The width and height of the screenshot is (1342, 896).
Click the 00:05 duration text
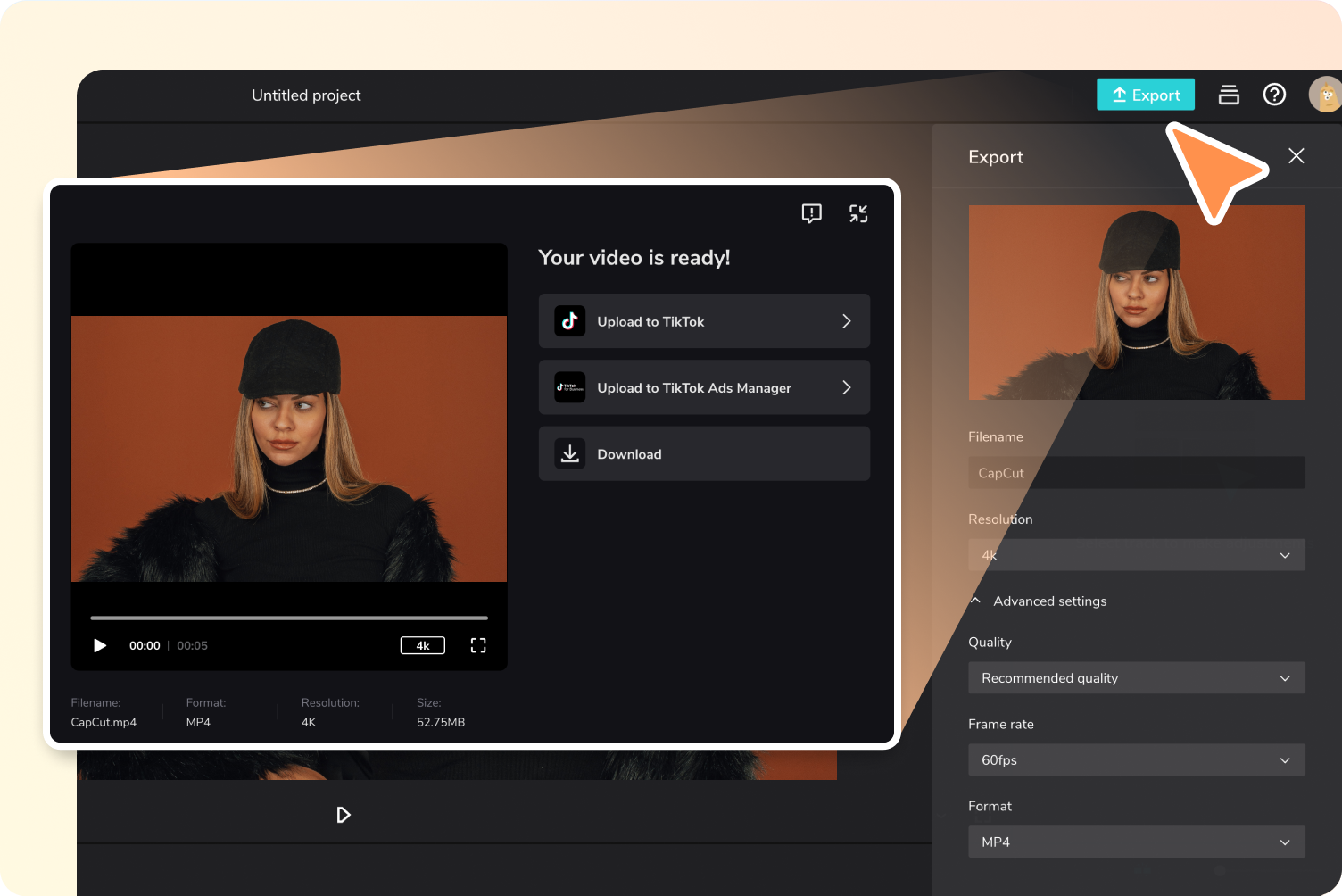click(192, 645)
